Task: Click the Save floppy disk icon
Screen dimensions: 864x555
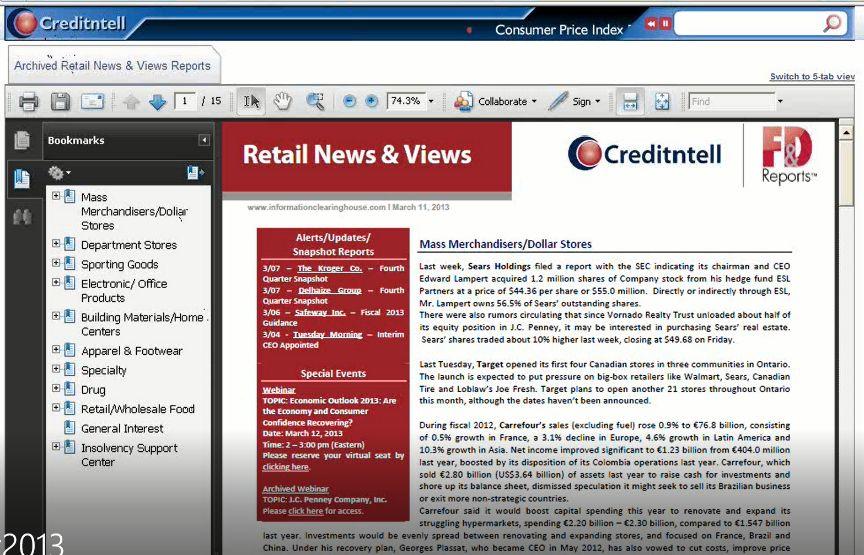Action: pos(60,101)
